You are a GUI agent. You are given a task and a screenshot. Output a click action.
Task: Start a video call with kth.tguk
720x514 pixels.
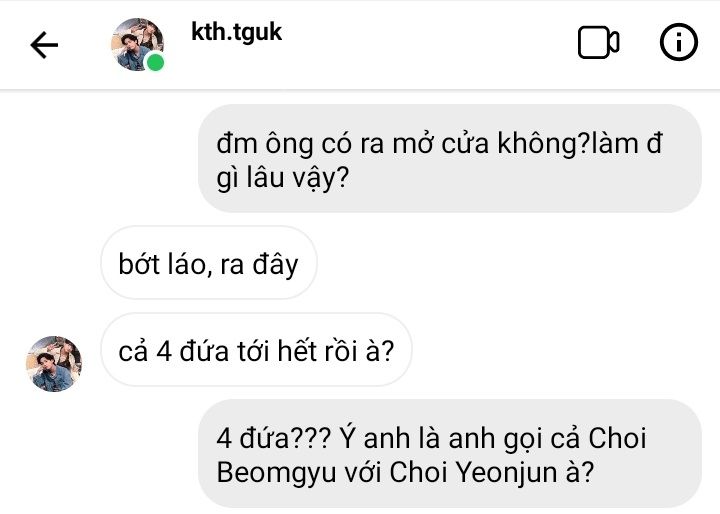tap(598, 43)
